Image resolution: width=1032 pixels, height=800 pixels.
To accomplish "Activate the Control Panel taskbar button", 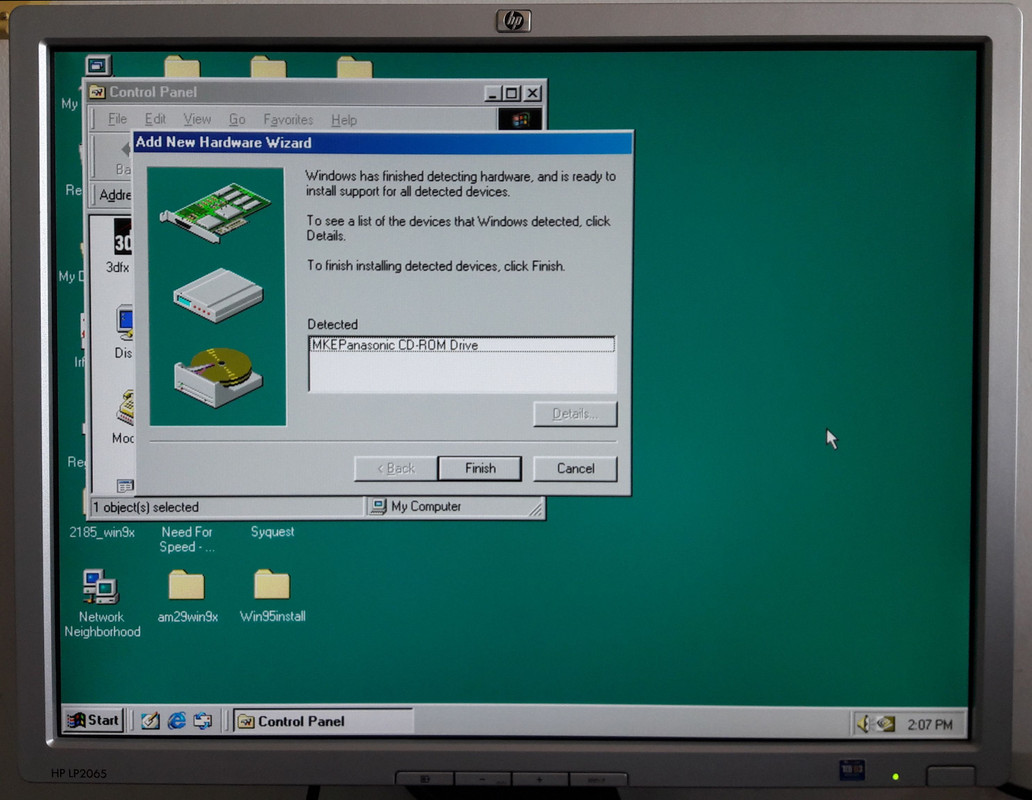I will click(x=323, y=721).
